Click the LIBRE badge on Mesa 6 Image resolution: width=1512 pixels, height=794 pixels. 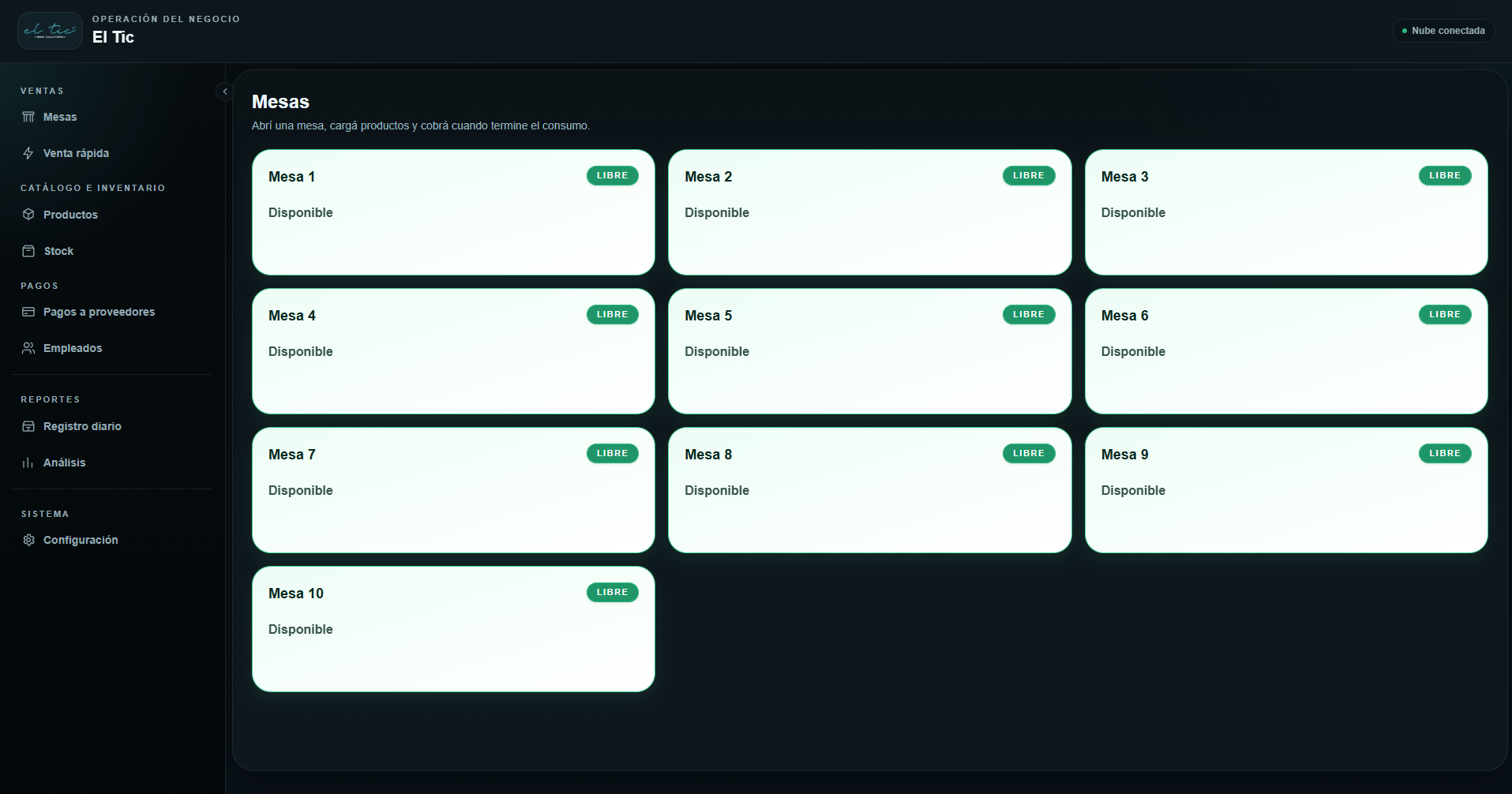1445,314
